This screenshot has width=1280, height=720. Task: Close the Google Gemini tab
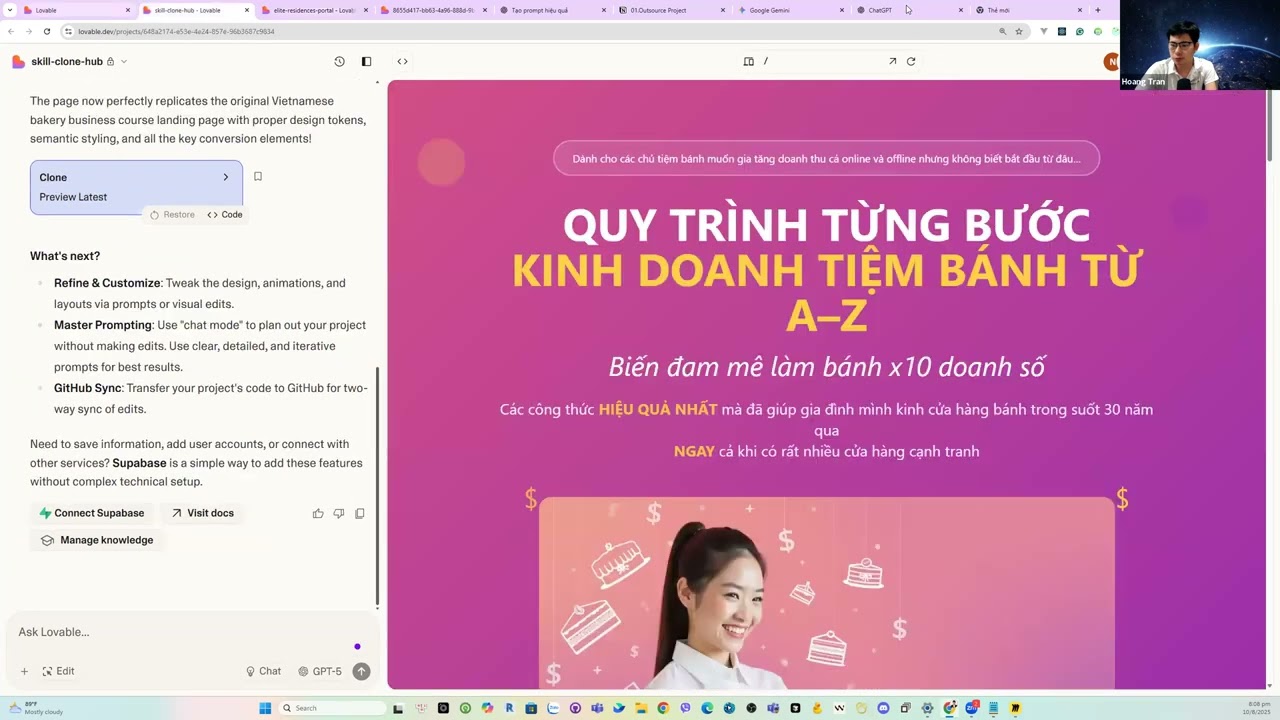842,10
